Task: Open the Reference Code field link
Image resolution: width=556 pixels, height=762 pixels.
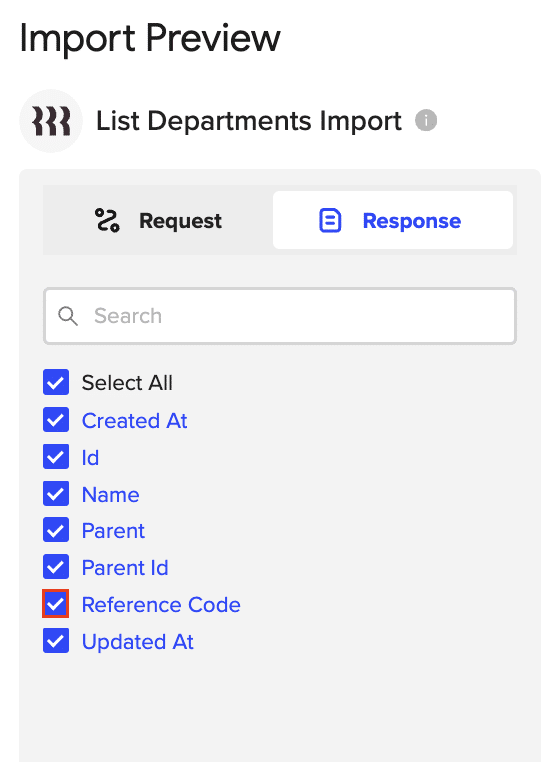Action: pos(161,605)
